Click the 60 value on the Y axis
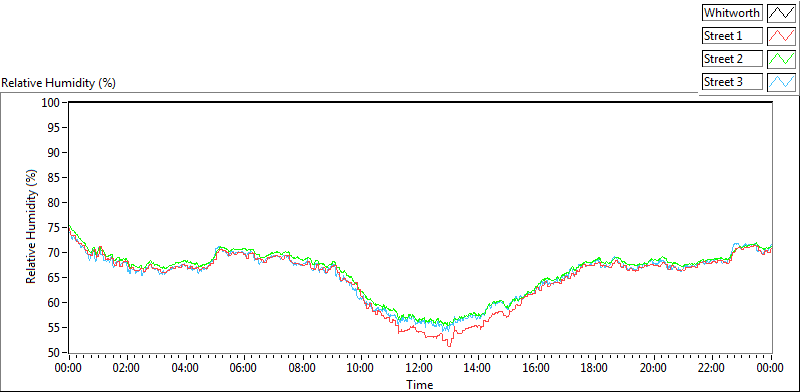The image size is (800, 392). pos(55,303)
